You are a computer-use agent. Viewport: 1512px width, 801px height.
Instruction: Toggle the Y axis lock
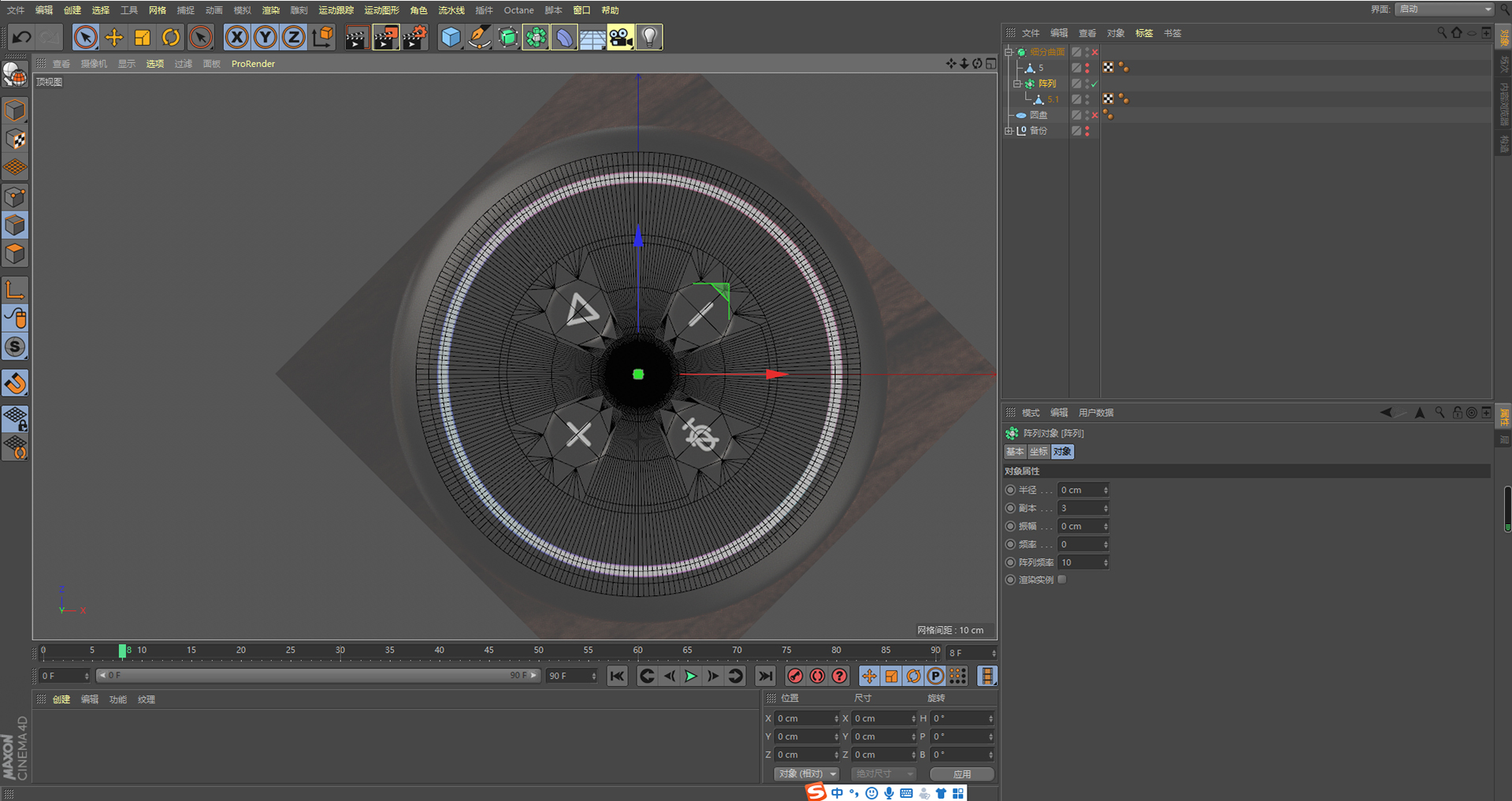pos(266,37)
